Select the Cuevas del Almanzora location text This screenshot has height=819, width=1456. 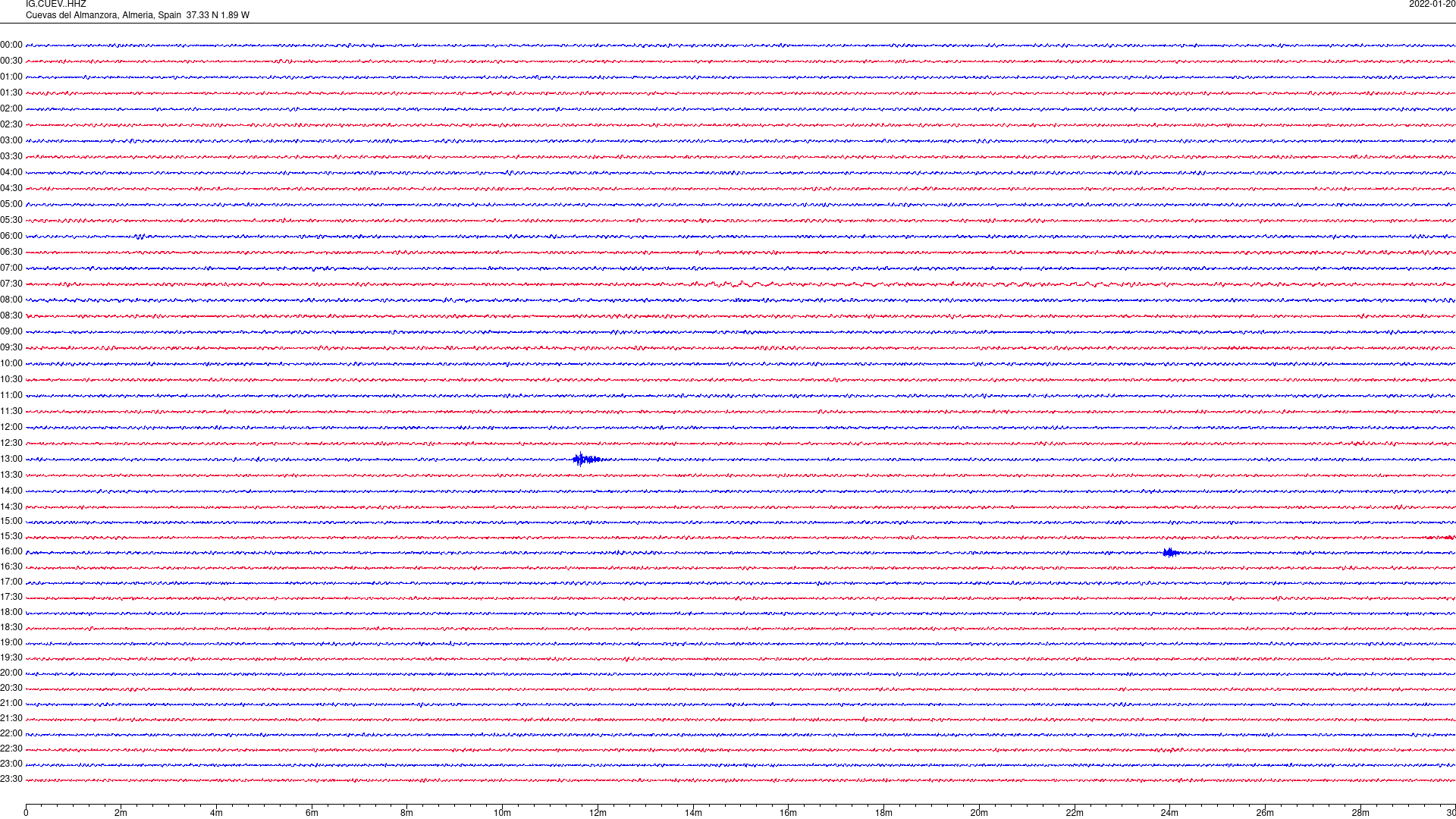137,15
